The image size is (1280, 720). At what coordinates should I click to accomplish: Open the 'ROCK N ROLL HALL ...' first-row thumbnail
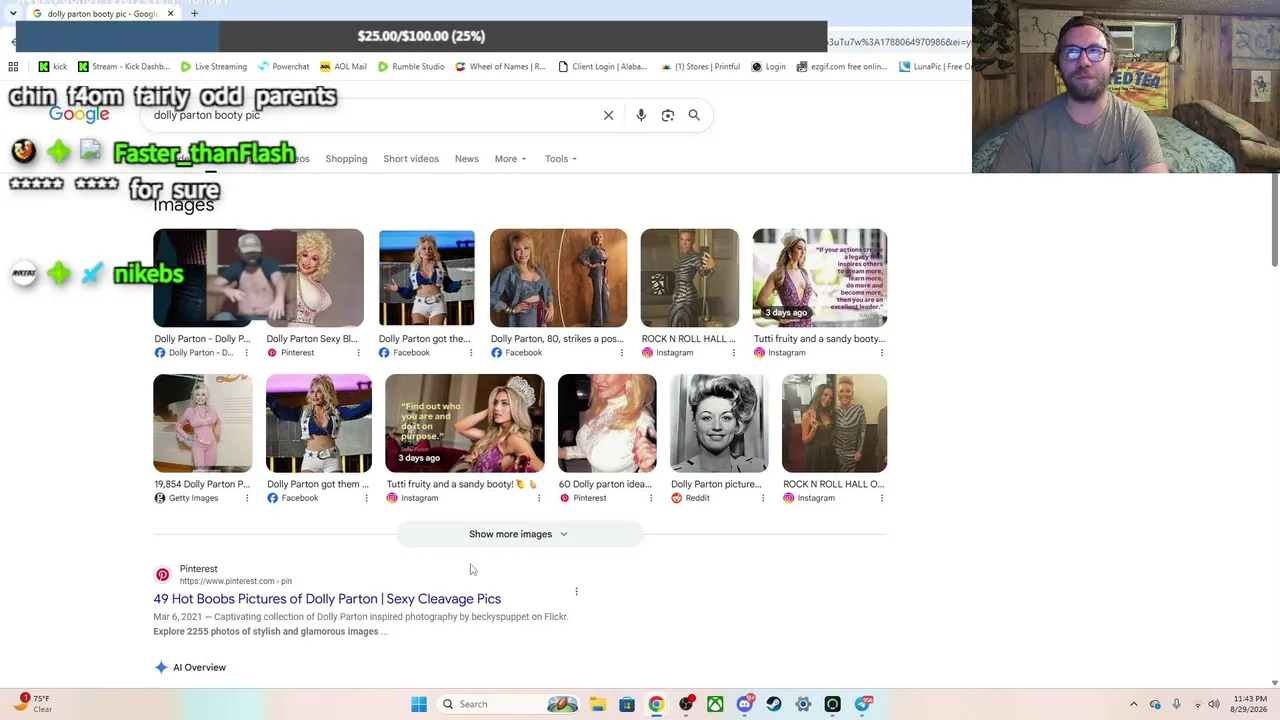pyautogui.click(x=690, y=278)
